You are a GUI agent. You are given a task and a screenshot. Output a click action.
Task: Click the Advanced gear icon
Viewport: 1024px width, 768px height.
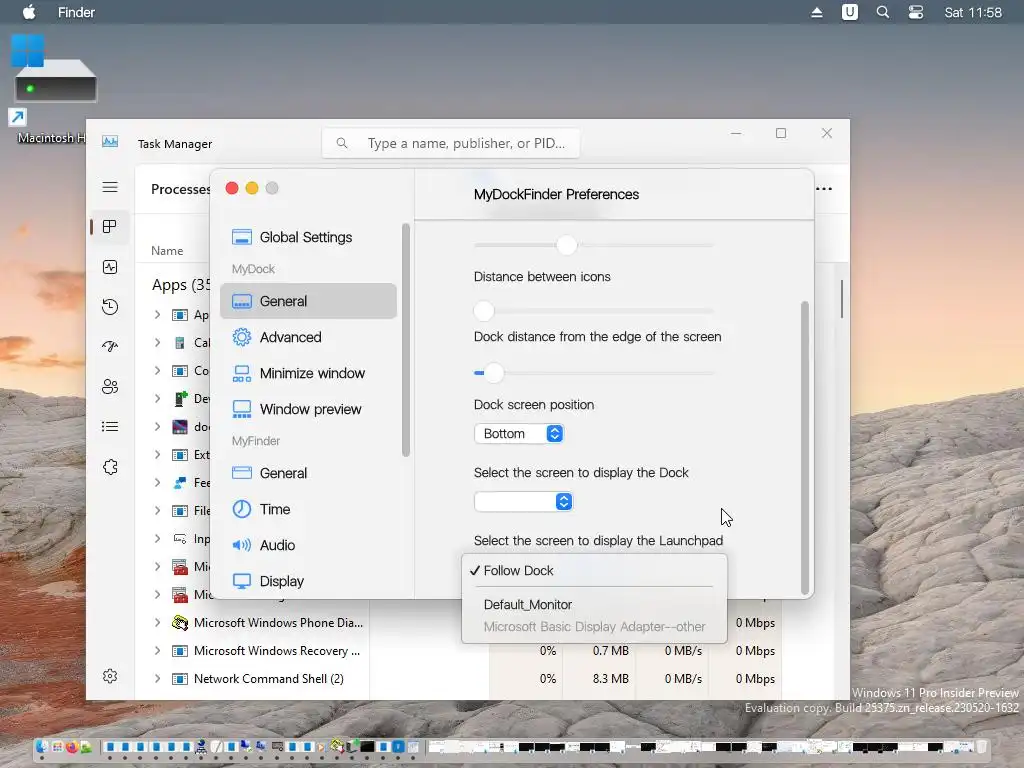pos(242,337)
